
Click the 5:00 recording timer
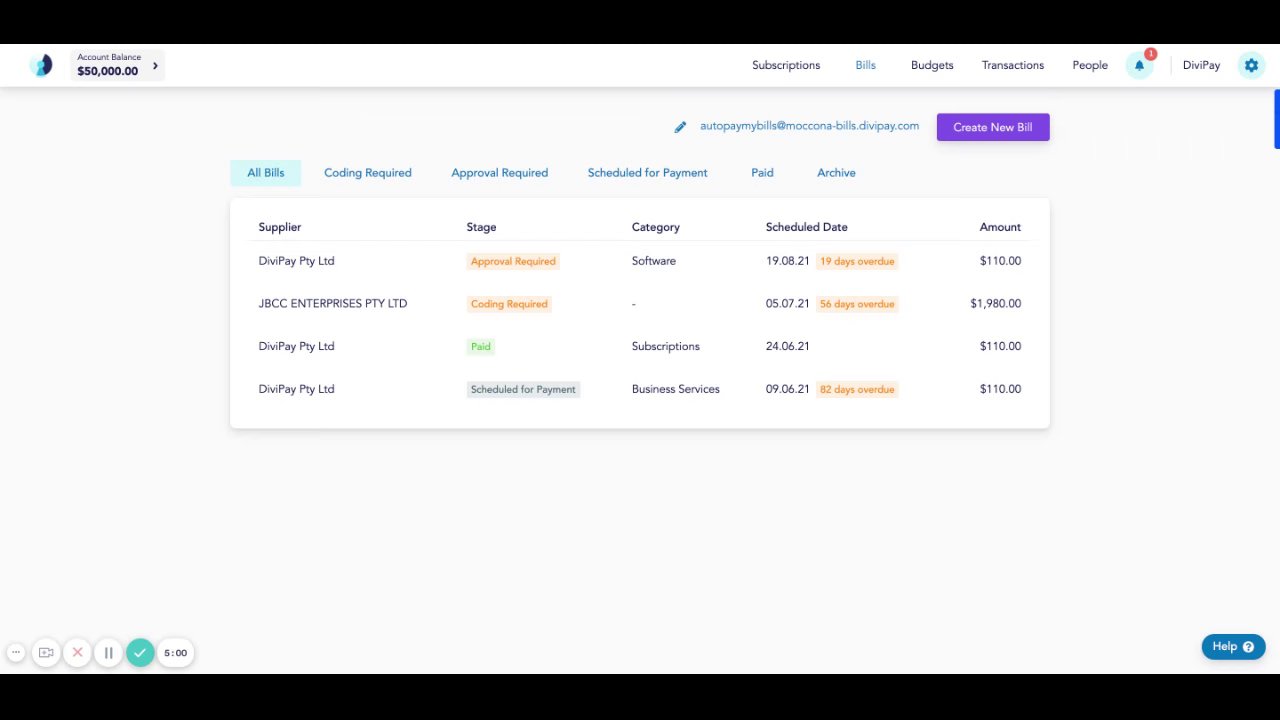coord(175,653)
